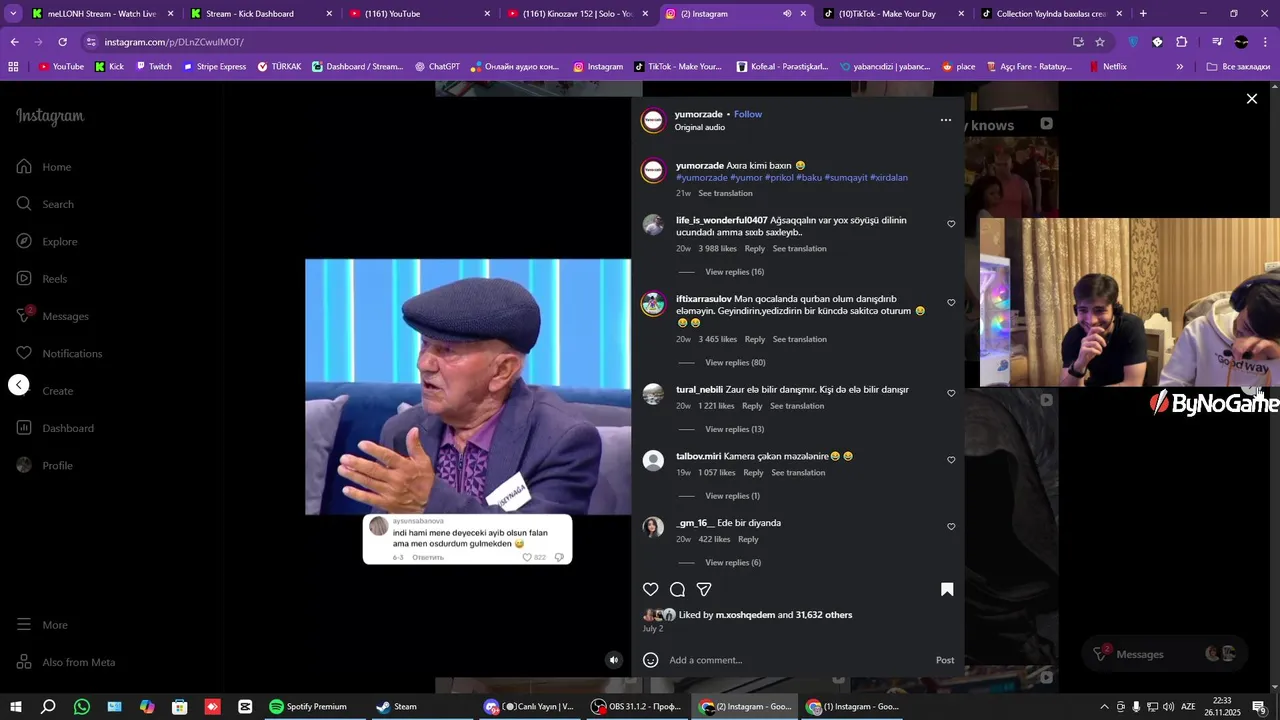Open the emoji picker in comment box

click(x=650, y=660)
